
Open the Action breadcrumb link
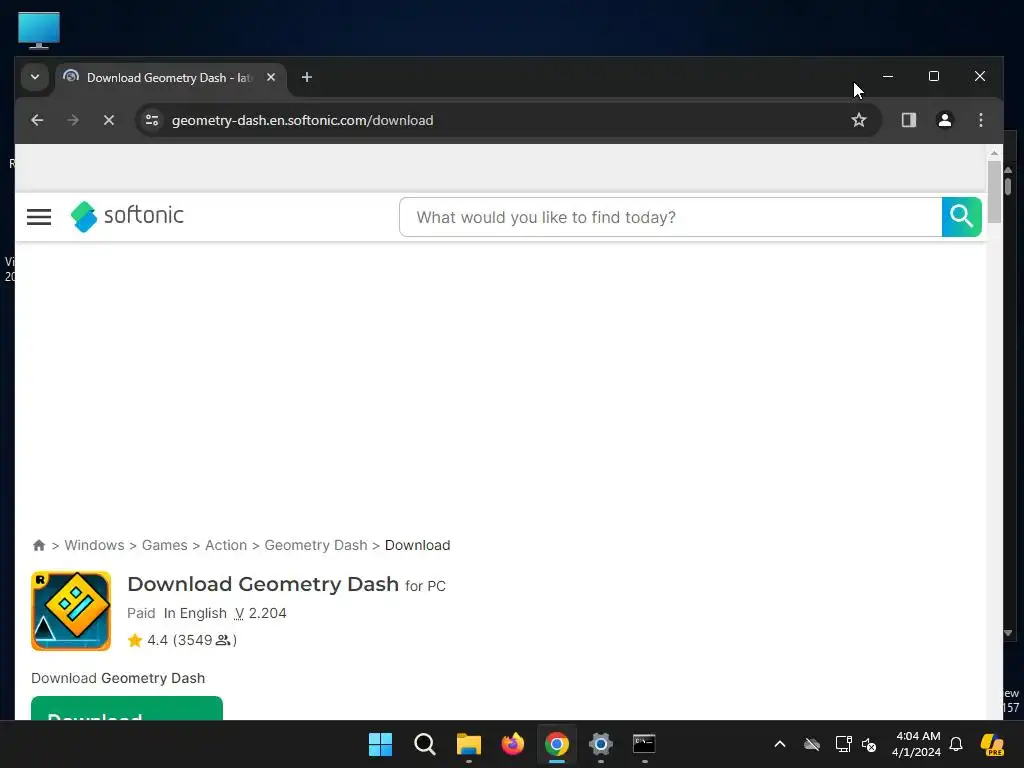click(226, 545)
